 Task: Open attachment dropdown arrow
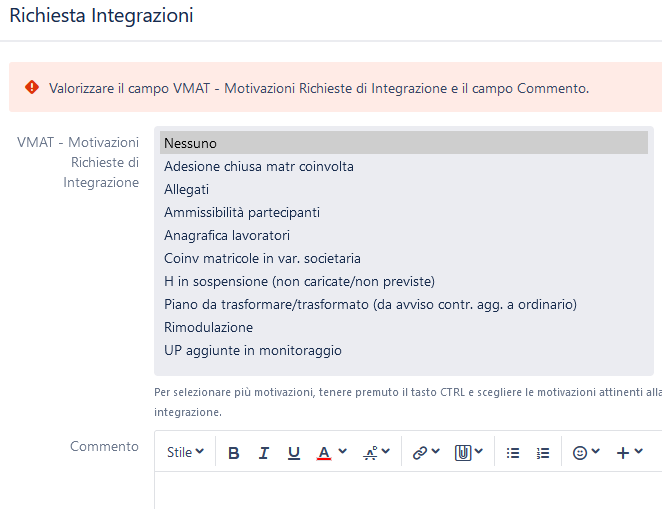pyautogui.click(x=479, y=451)
